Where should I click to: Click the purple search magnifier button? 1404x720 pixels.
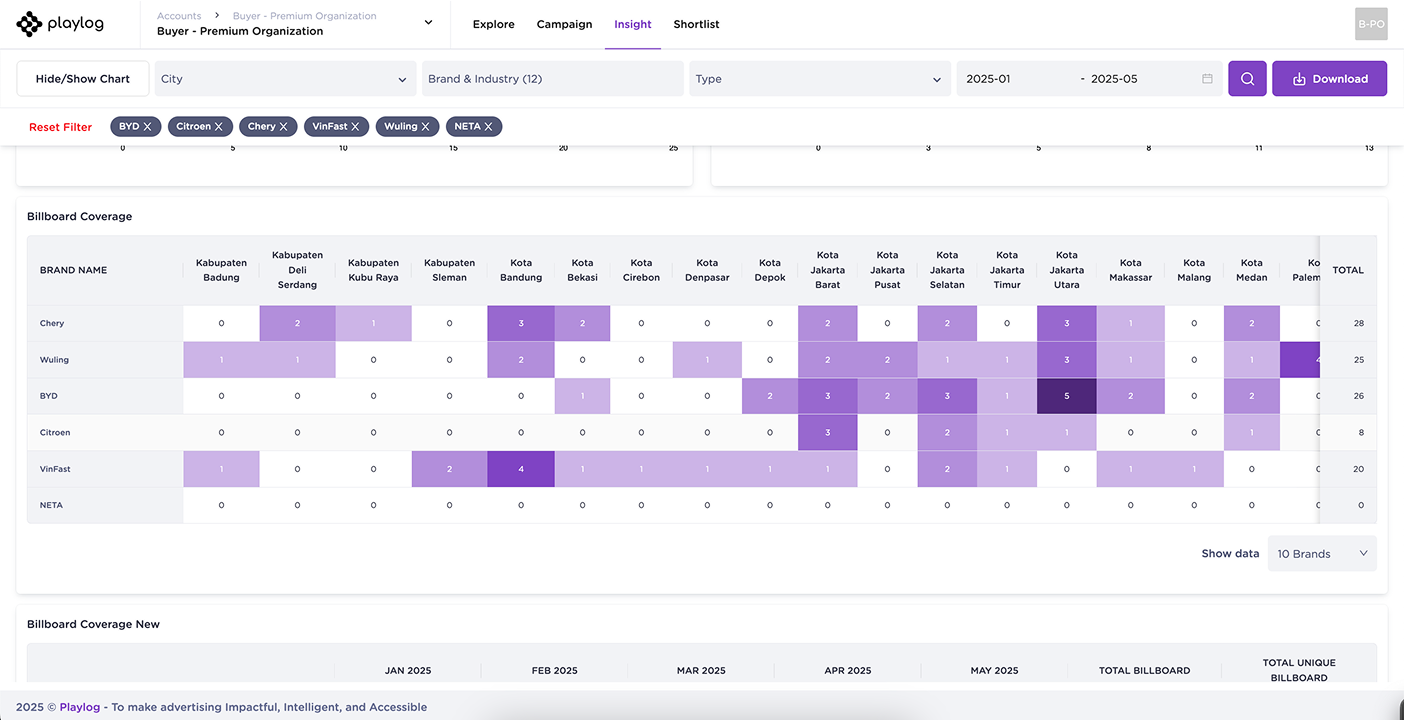[x=1247, y=79]
